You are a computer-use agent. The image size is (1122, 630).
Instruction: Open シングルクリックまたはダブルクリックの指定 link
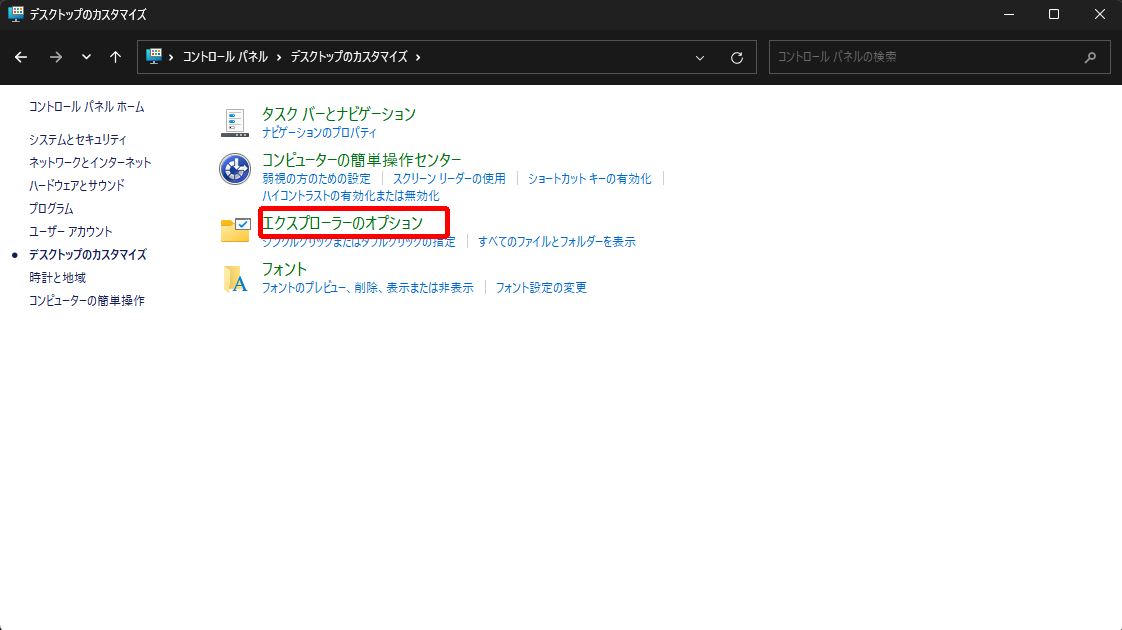point(358,242)
